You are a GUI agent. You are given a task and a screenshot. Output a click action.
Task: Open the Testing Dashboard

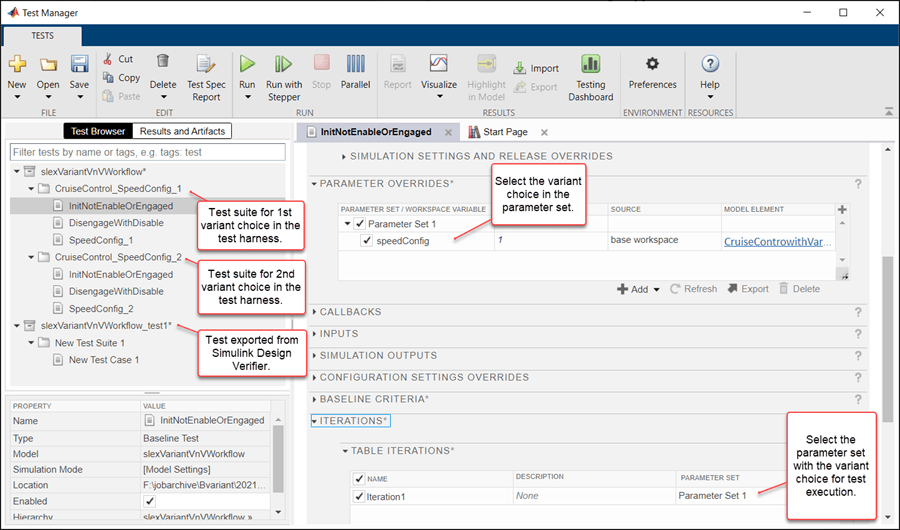(591, 78)
